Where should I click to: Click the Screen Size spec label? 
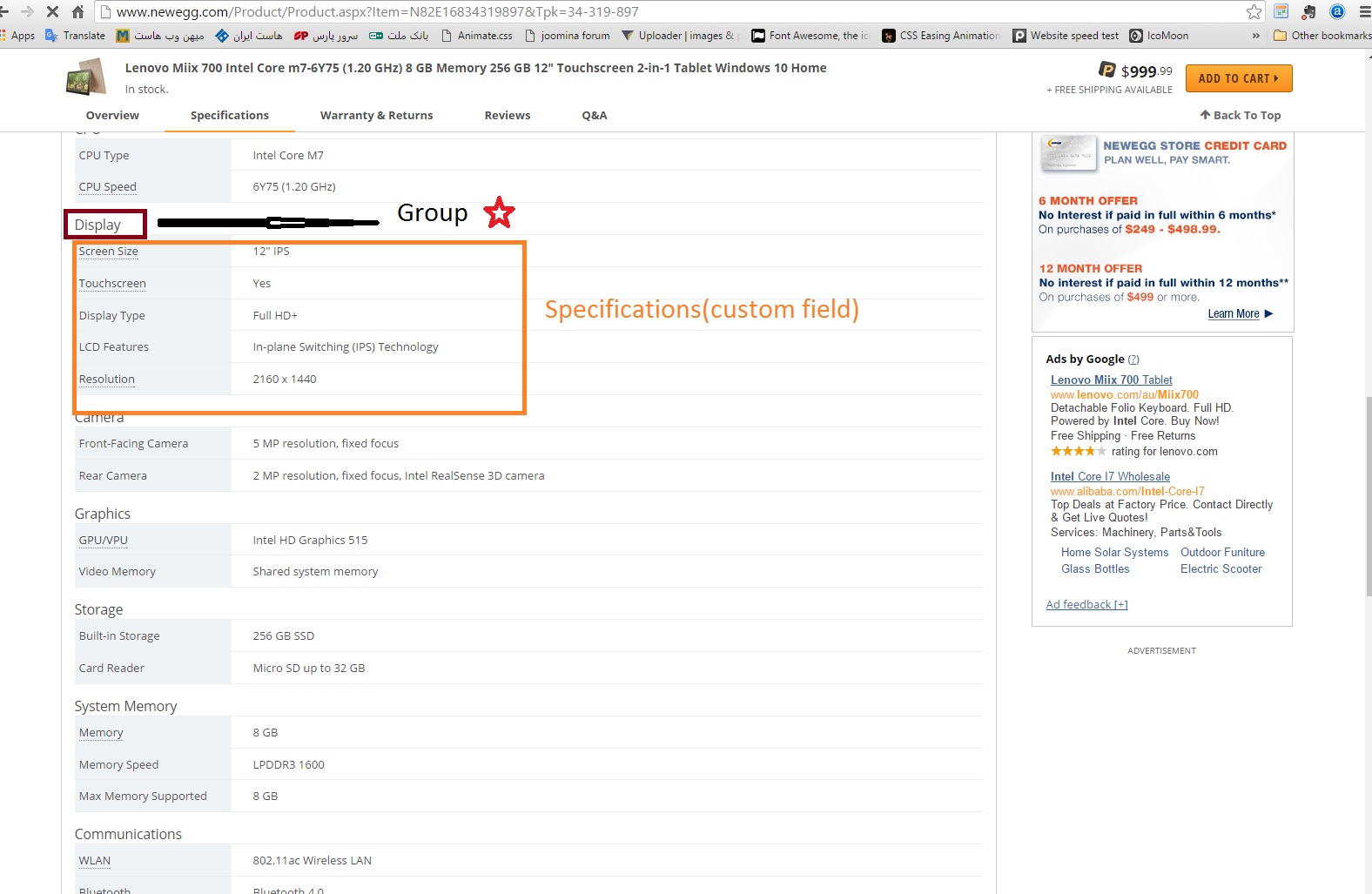pyautogui.click(x=109, y=252)
